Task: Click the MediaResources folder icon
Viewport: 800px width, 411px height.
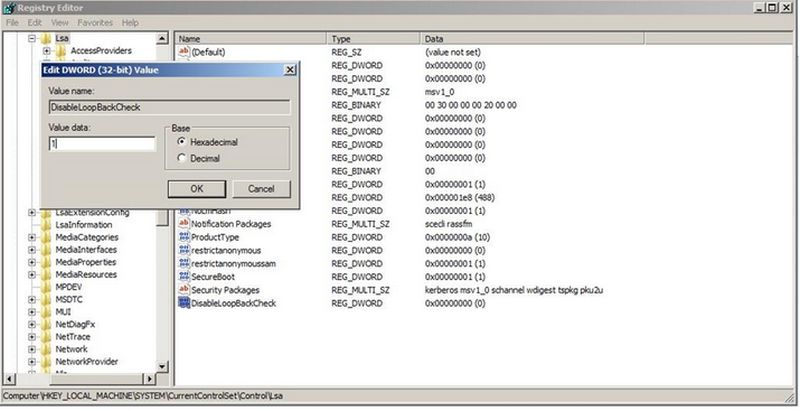Action: click(x=46, y=274)
